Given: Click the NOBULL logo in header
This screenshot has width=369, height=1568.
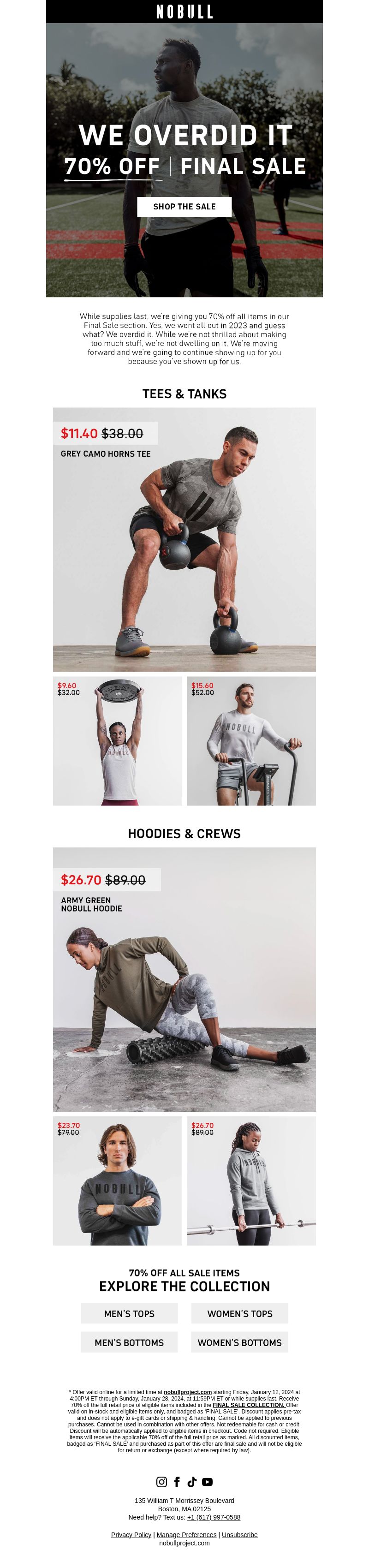Looking at the screenshot, I should 184,12.
